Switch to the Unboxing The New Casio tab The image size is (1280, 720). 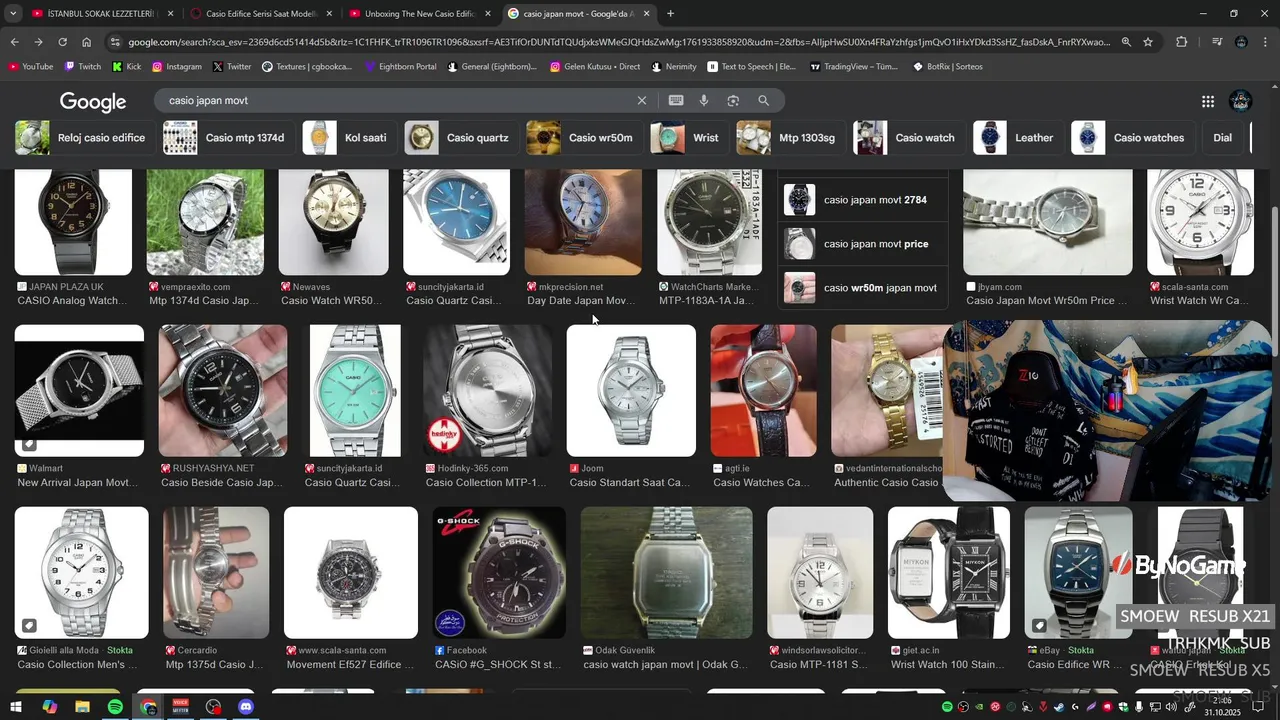[x=420, y=14]
